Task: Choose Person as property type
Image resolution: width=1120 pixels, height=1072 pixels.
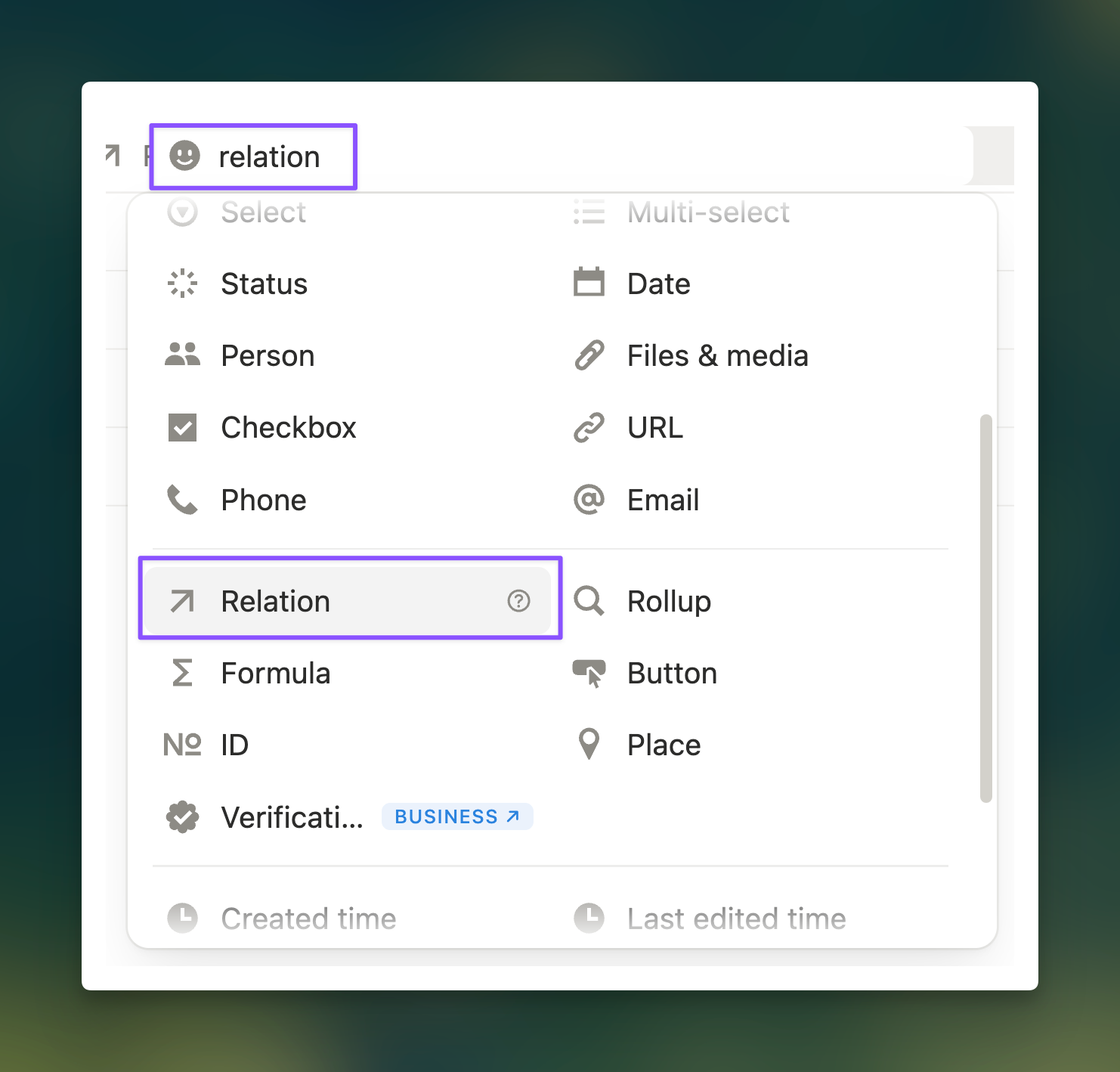Action: (268, 356)
